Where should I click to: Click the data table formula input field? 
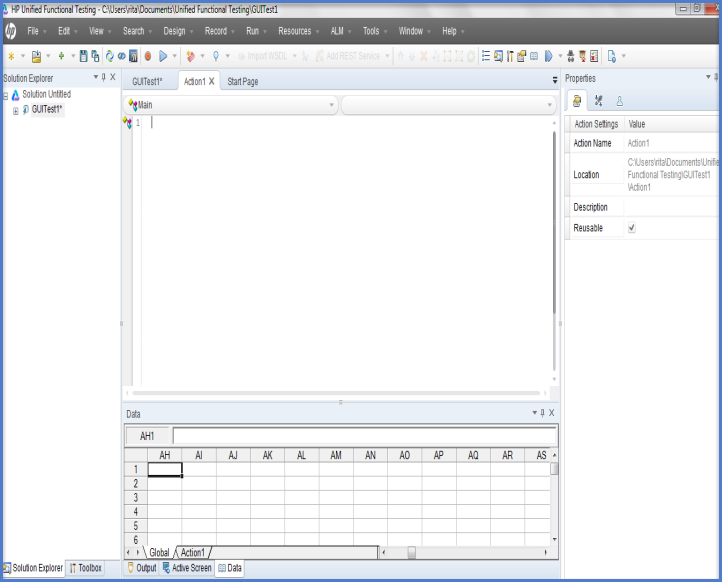(365, 436)
